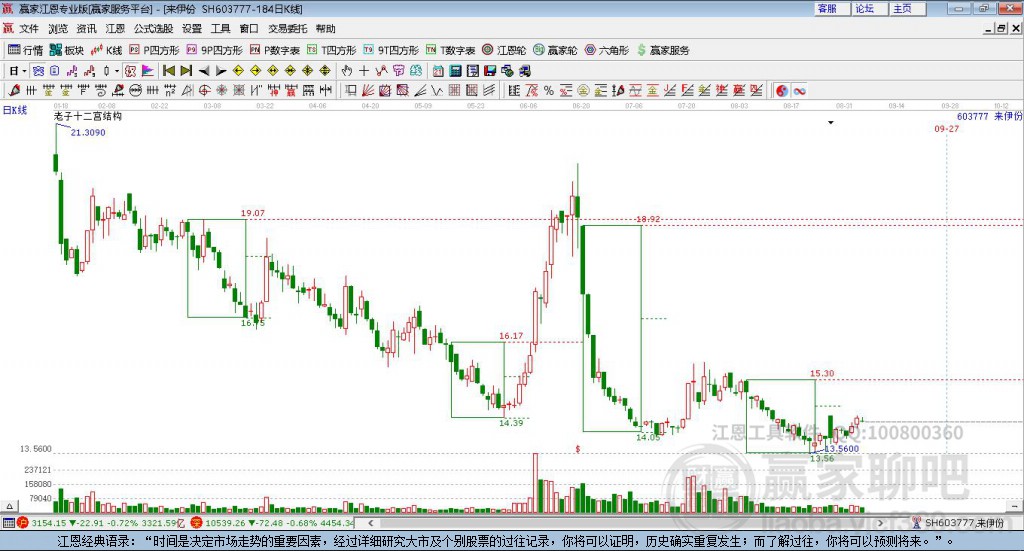This screenshot has width=1024, height=551.
Task: Open the 帮助 menu
Action: (x=325, y=29)
